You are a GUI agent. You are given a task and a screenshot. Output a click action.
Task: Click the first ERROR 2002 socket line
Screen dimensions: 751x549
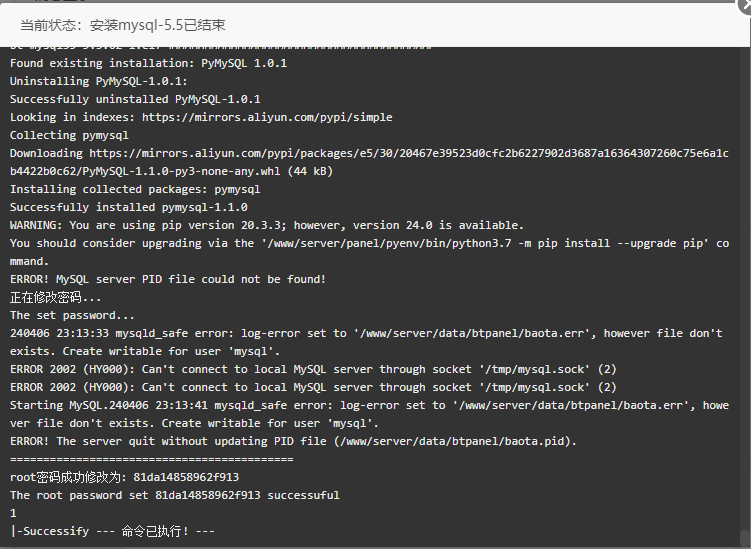[313, 369]
